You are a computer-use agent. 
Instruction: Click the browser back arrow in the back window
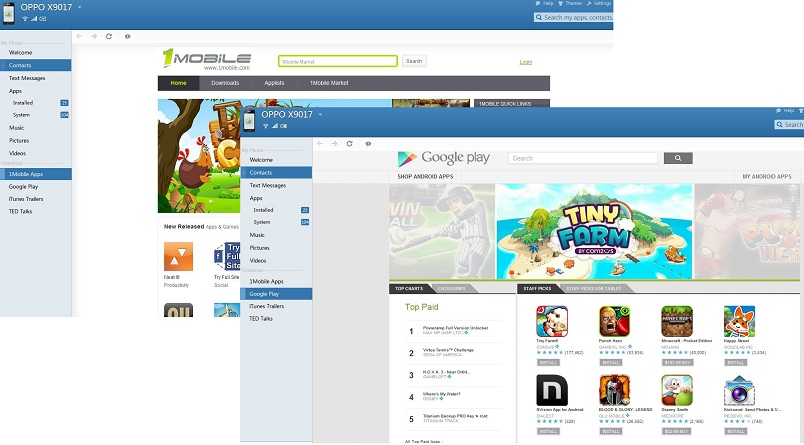coord(79,36)
